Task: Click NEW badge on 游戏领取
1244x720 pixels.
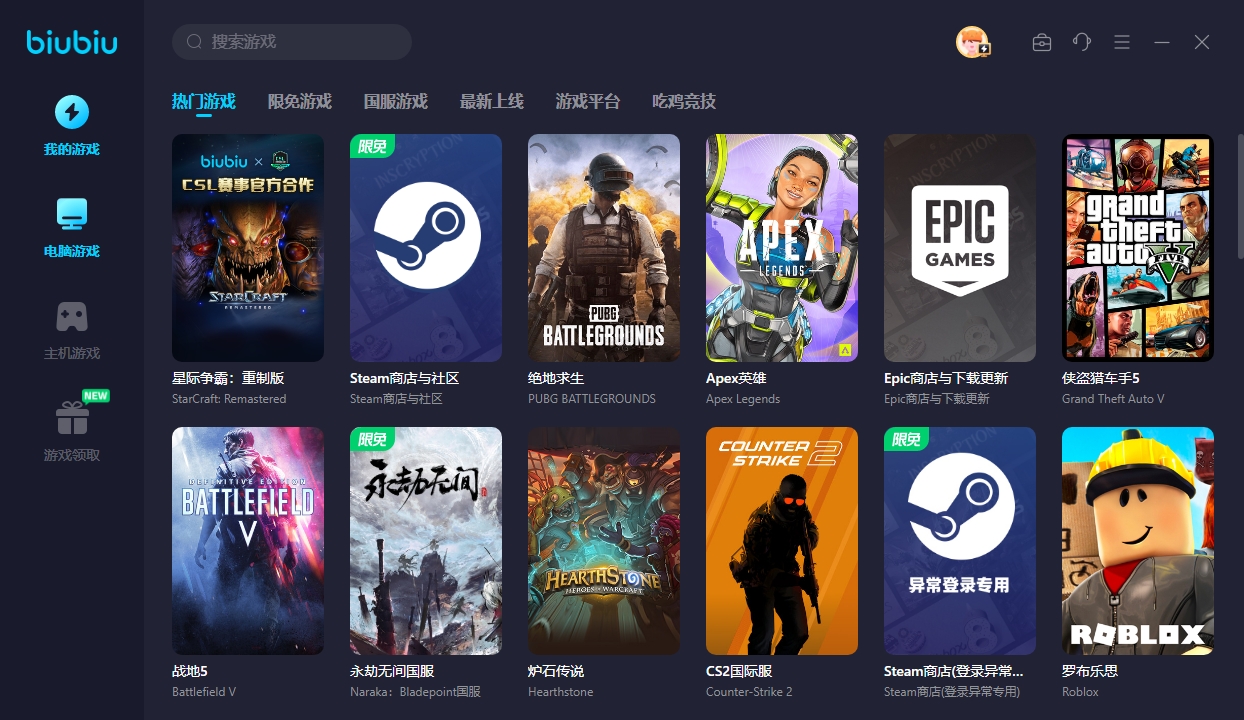Action: pos(96,396)
